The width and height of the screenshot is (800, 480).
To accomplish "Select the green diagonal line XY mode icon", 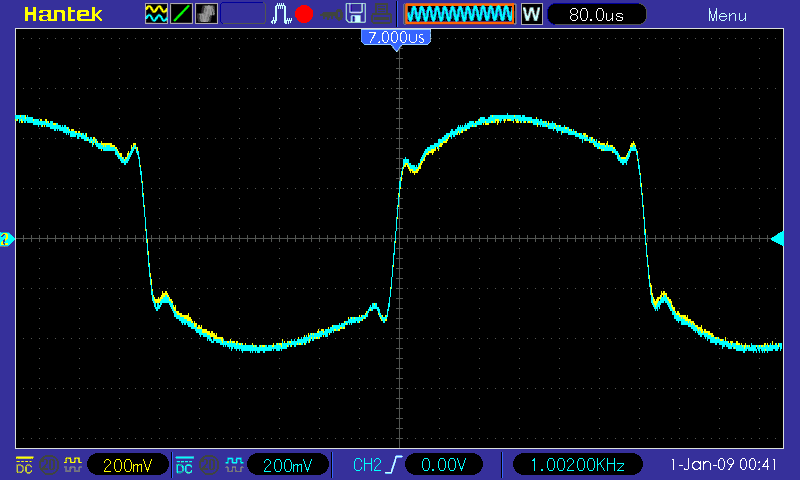I will (181, 14).
